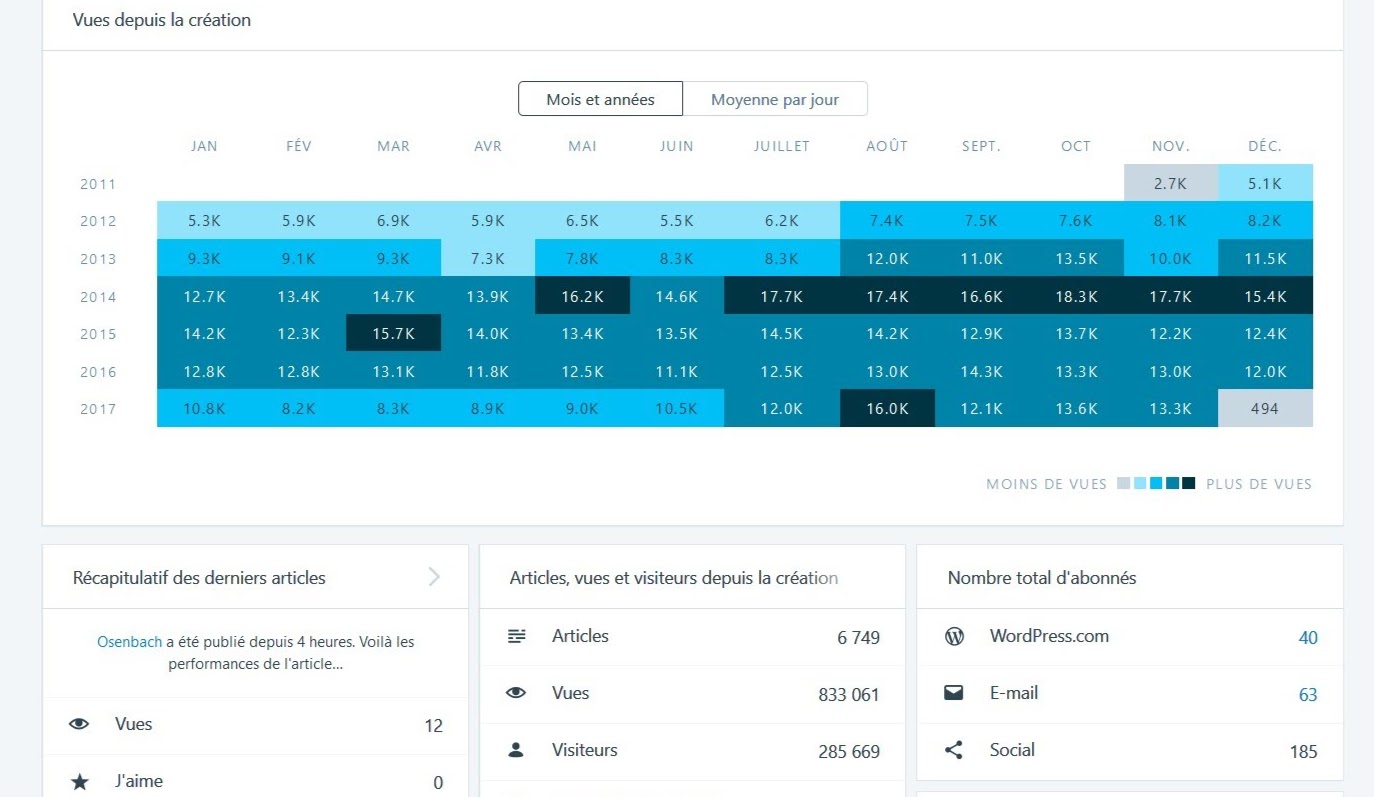The width and height of the screenshot is (1374, 797).
Task: Click the Social share icon
Action: pyautogui.click(x=954, y=750)
